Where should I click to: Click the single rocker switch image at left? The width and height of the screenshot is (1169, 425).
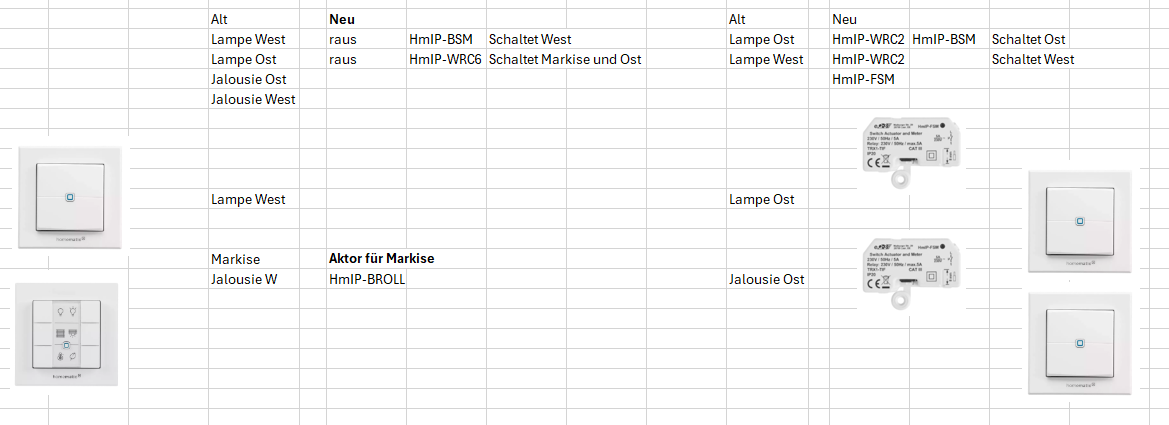coord(68,197)
